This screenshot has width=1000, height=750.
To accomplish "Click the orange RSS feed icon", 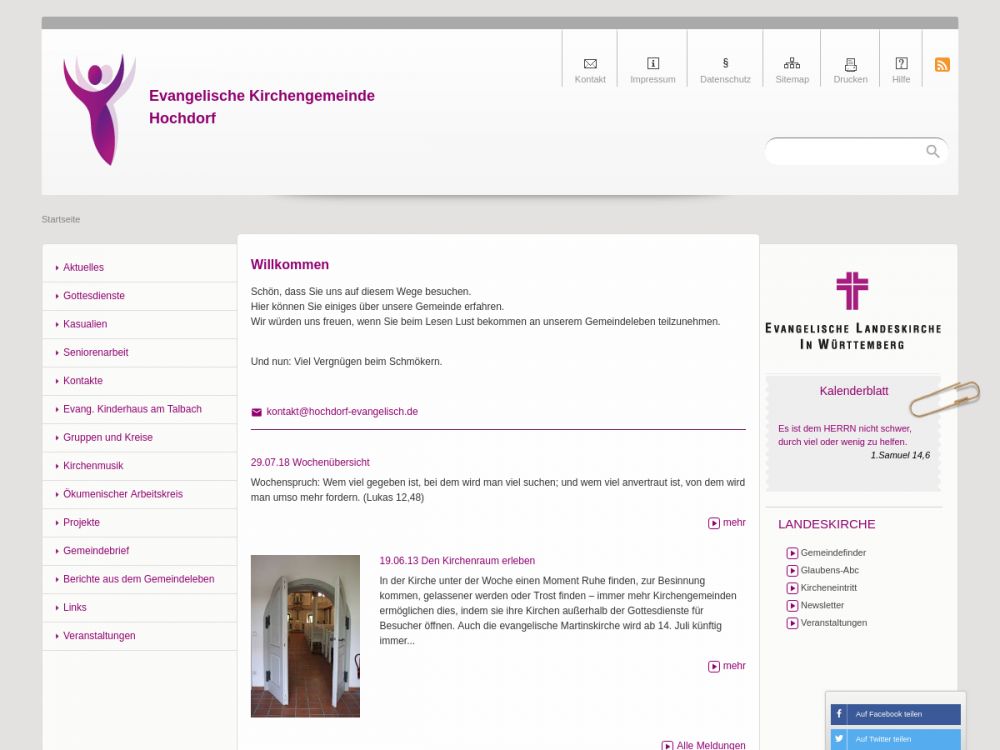I will pos(942,65).
